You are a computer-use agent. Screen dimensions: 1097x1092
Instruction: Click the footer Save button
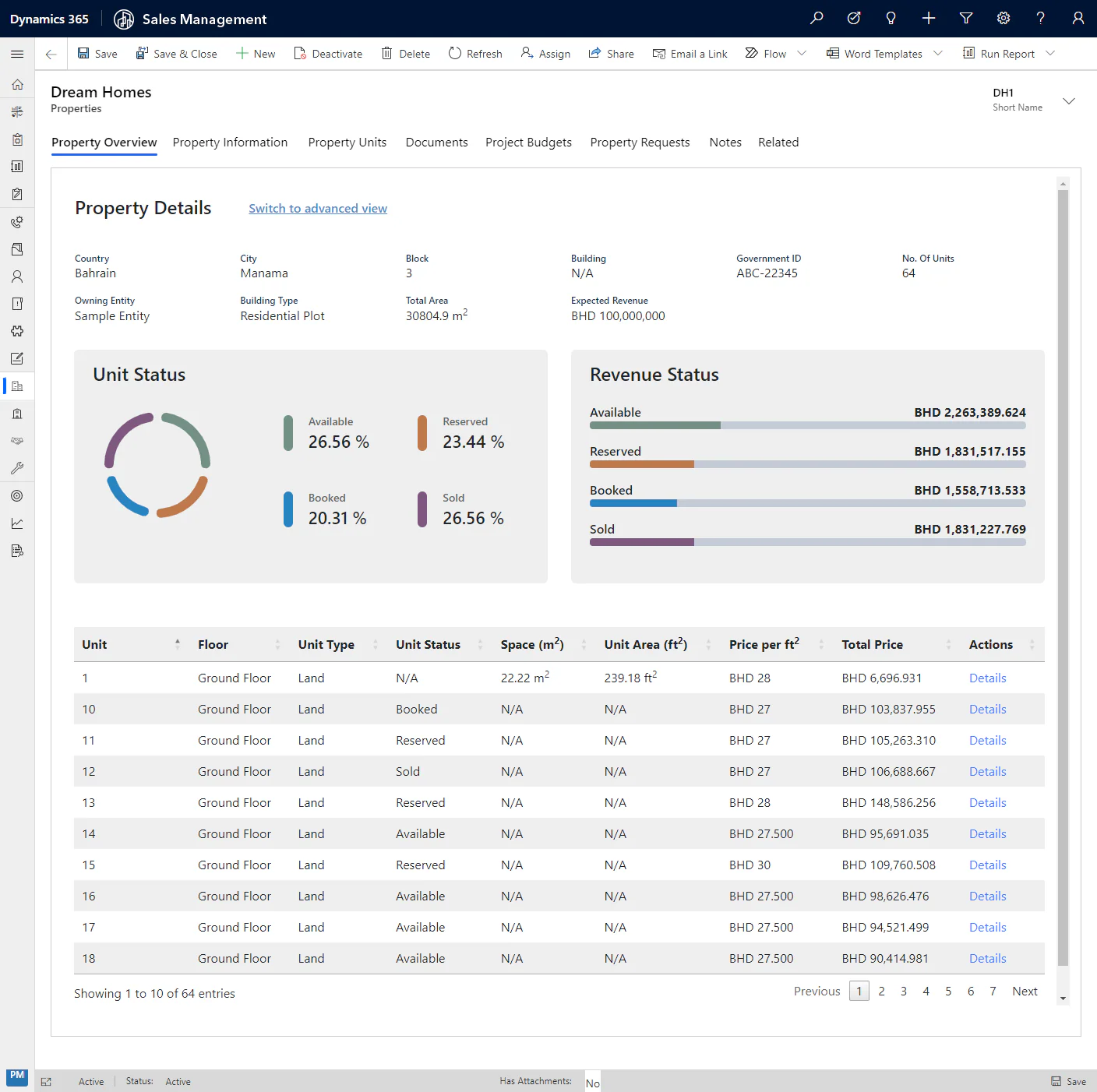click(1068, 1081)
